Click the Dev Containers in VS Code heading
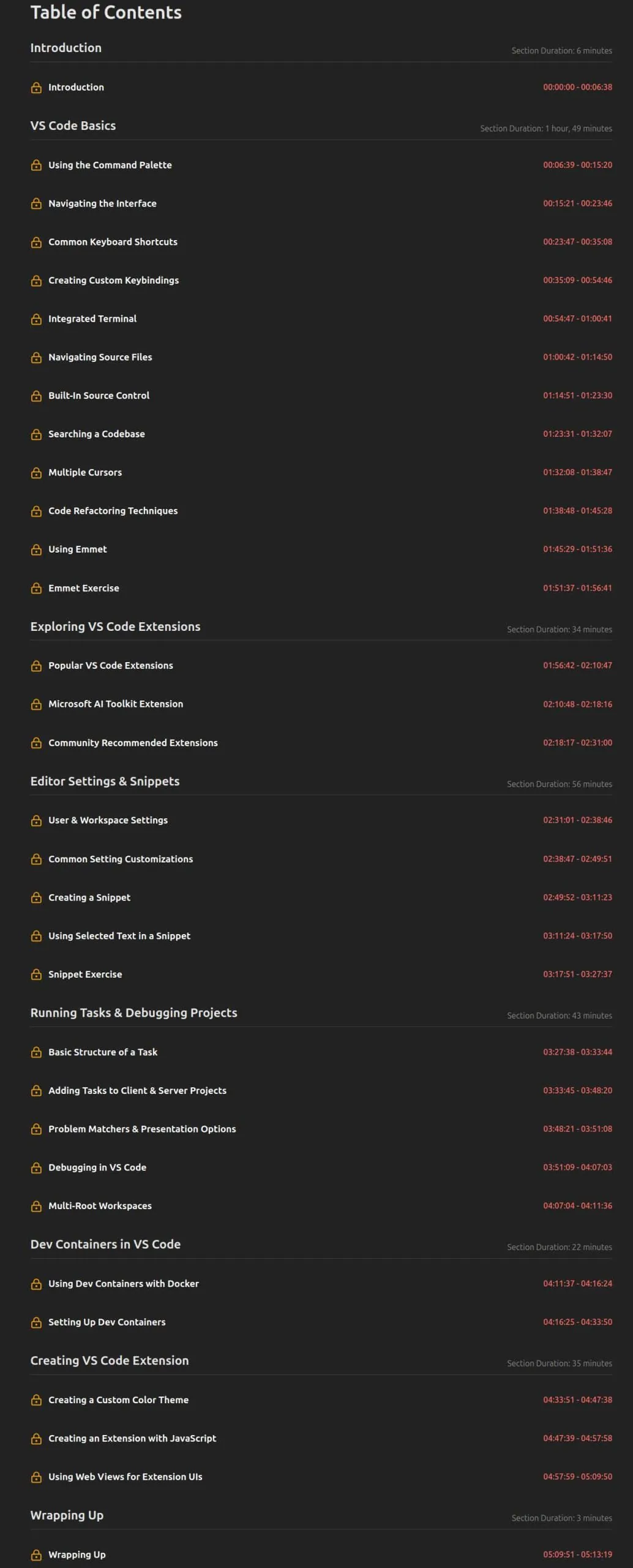The image size is (633, 1568). click(105, 1245)
